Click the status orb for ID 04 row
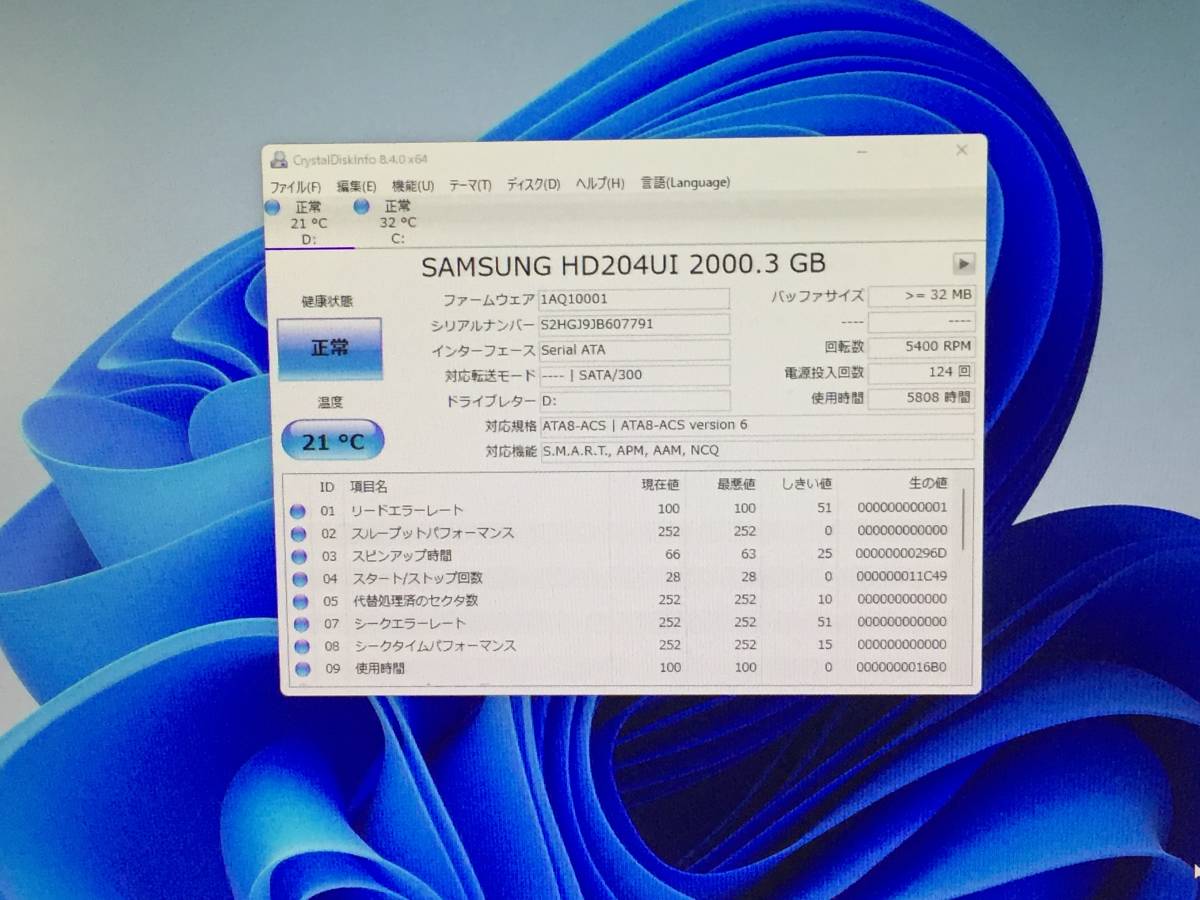 (298, 579)
